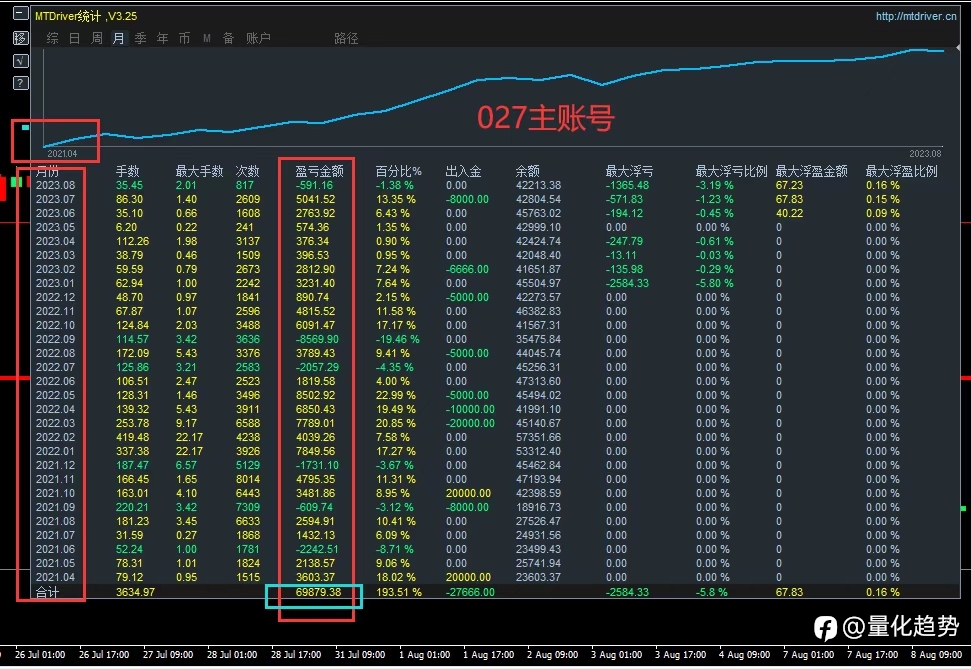Select the 2022.02 month row
The height and width of the screenshot is (669, 971).
coord(495,437)
